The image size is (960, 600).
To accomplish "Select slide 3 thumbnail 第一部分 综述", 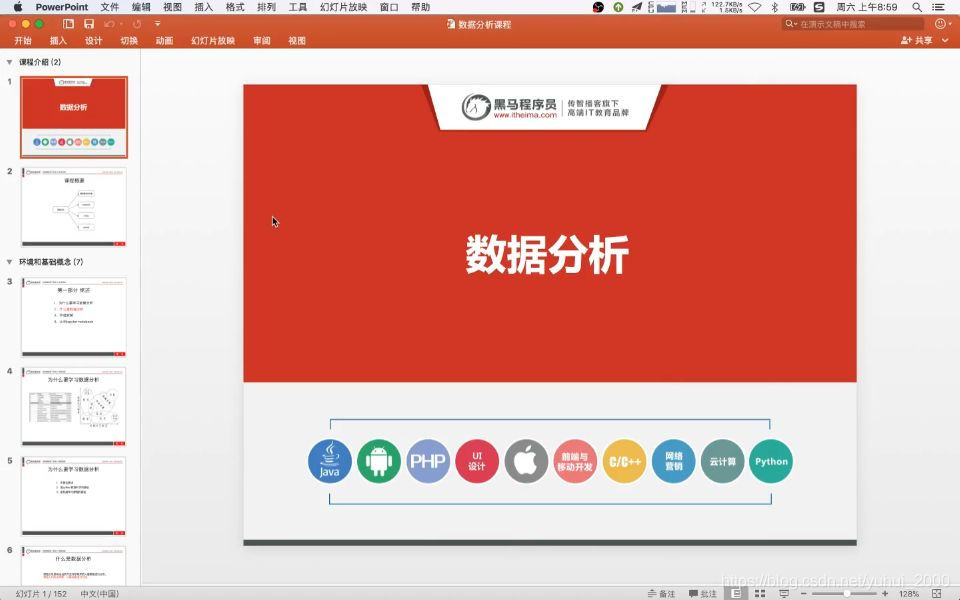I will pyautogui.click(x=73, y=317).
